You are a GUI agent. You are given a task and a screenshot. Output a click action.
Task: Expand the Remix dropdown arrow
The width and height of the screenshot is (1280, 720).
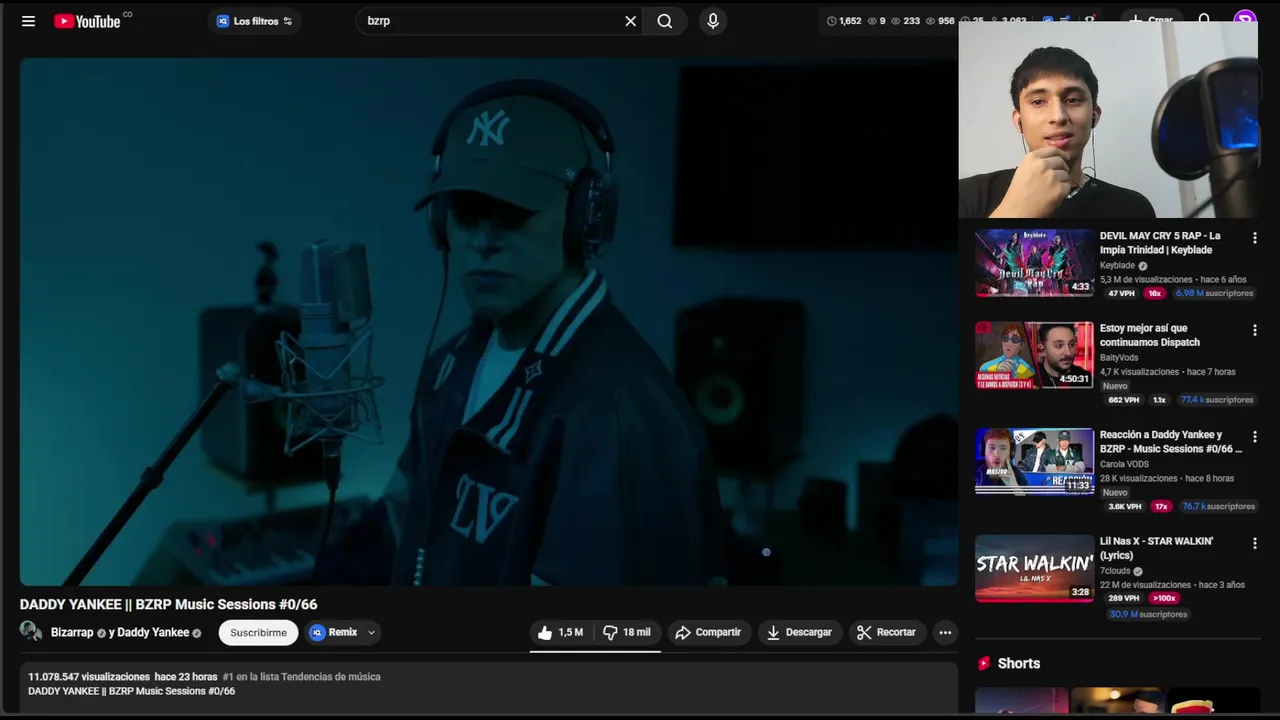coord(371,632)
